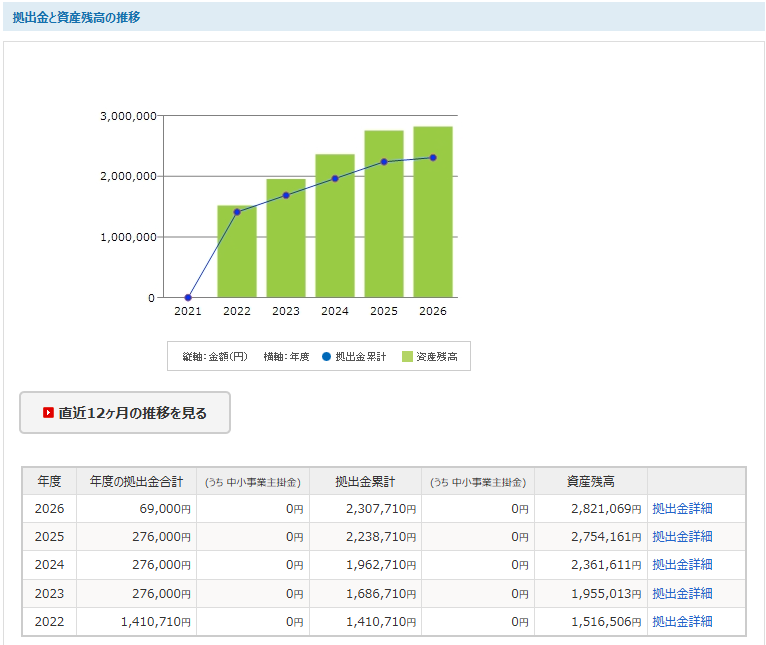
Task: Click the 縦軸:金額(円) legend text
Action: tap(215, 357)
